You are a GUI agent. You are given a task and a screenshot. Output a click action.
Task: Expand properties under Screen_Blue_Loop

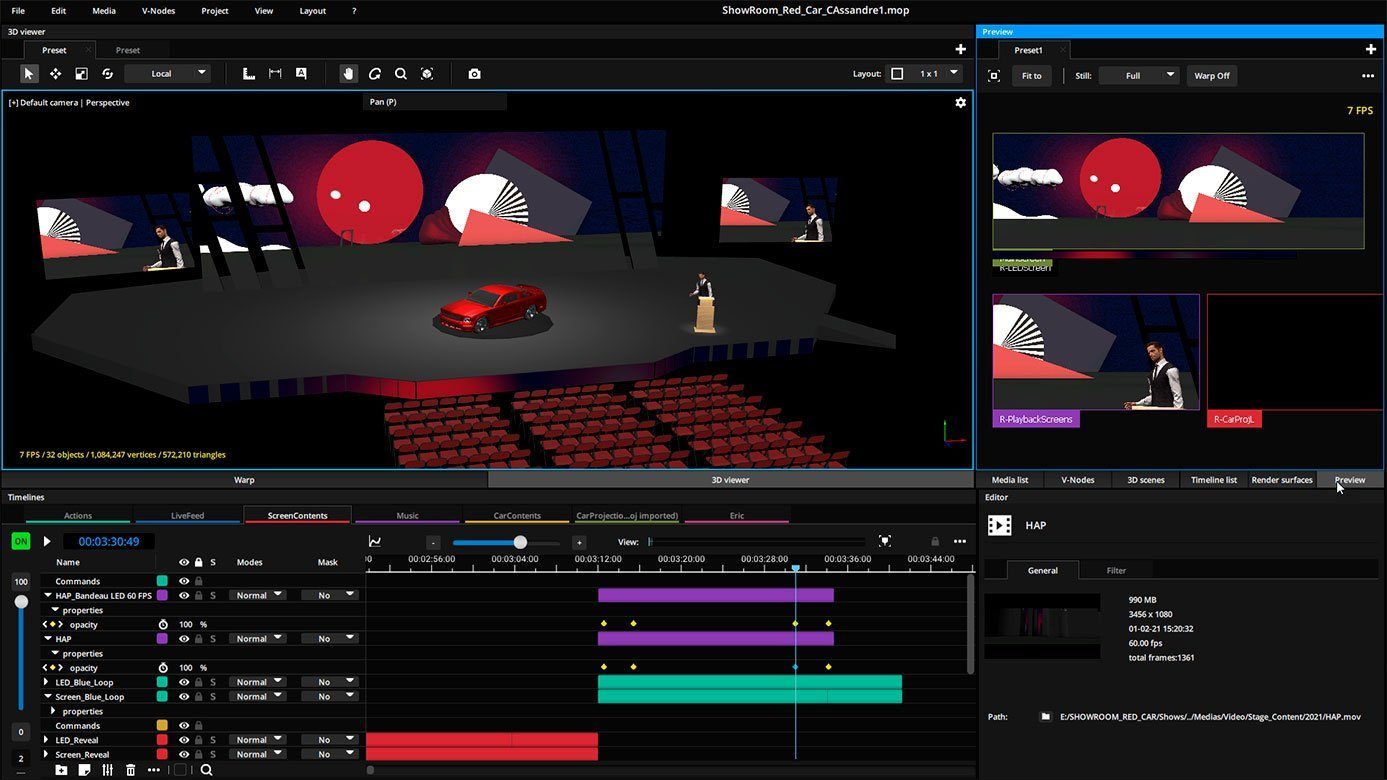pos(54,711)
